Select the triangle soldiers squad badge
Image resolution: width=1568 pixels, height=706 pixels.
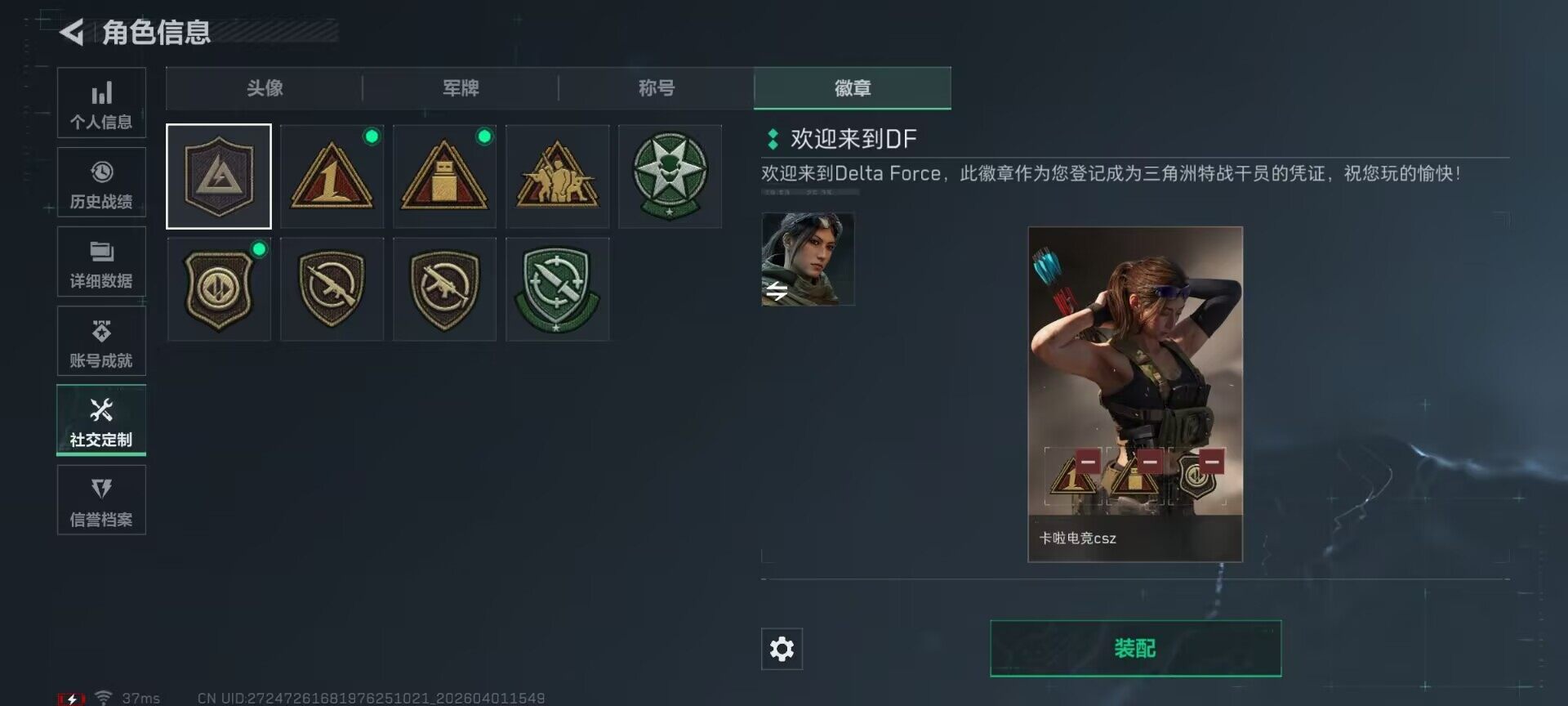(557, 176)
